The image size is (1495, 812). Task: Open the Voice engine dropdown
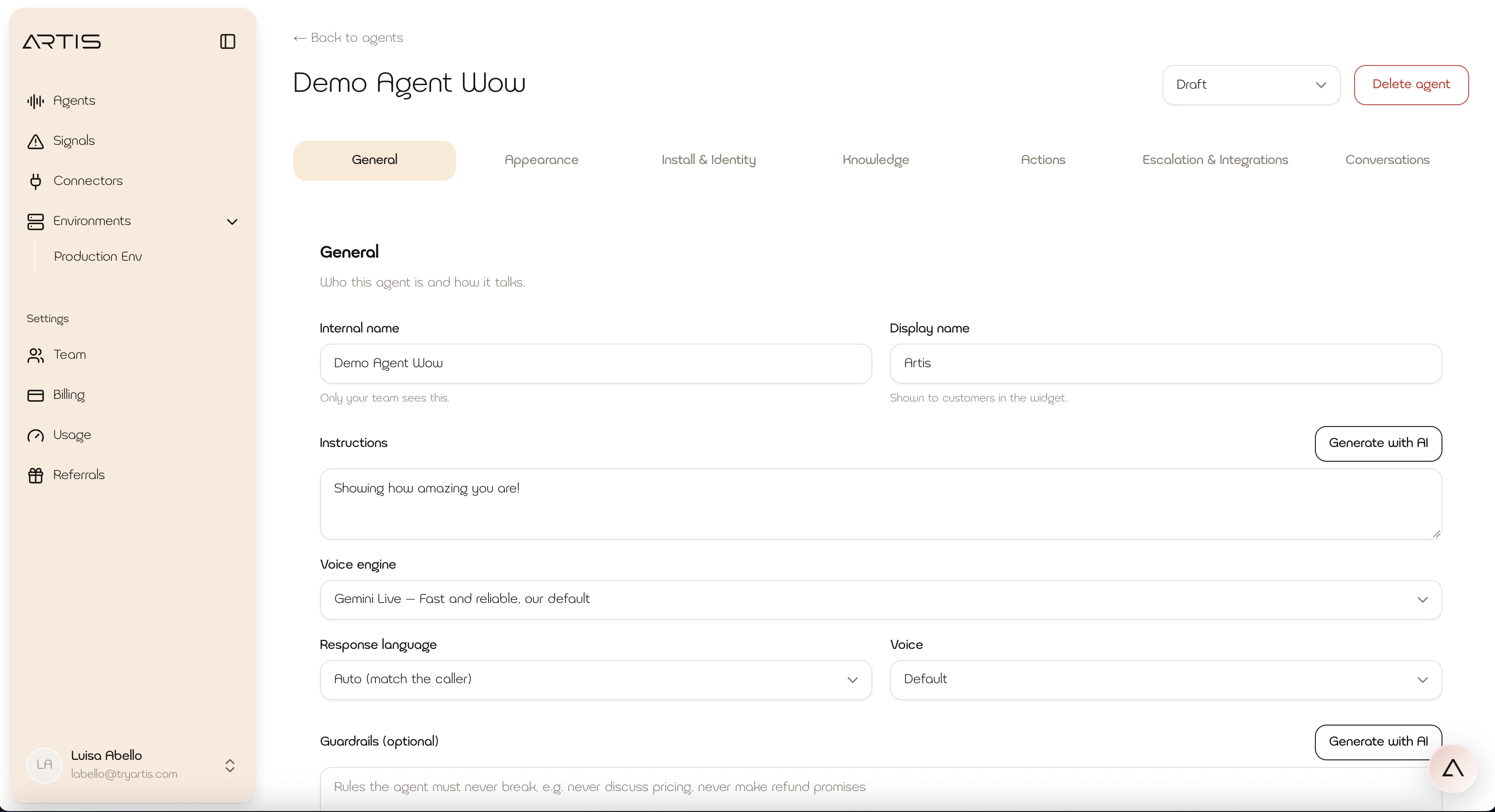880,599
